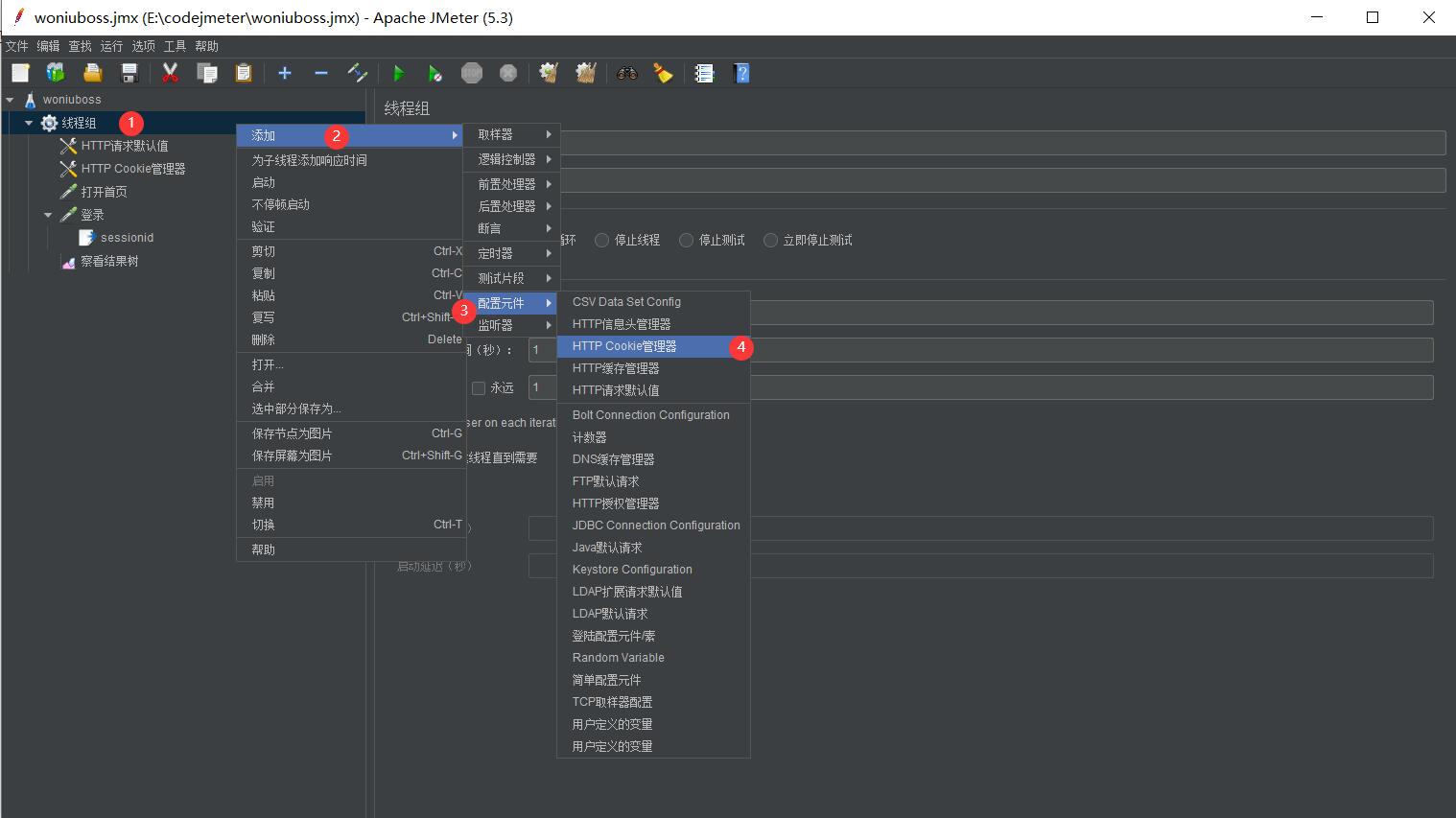Screen dimensions: 1456x818
Task: Click the thread group comments field
Action: tap(1002, 180)
